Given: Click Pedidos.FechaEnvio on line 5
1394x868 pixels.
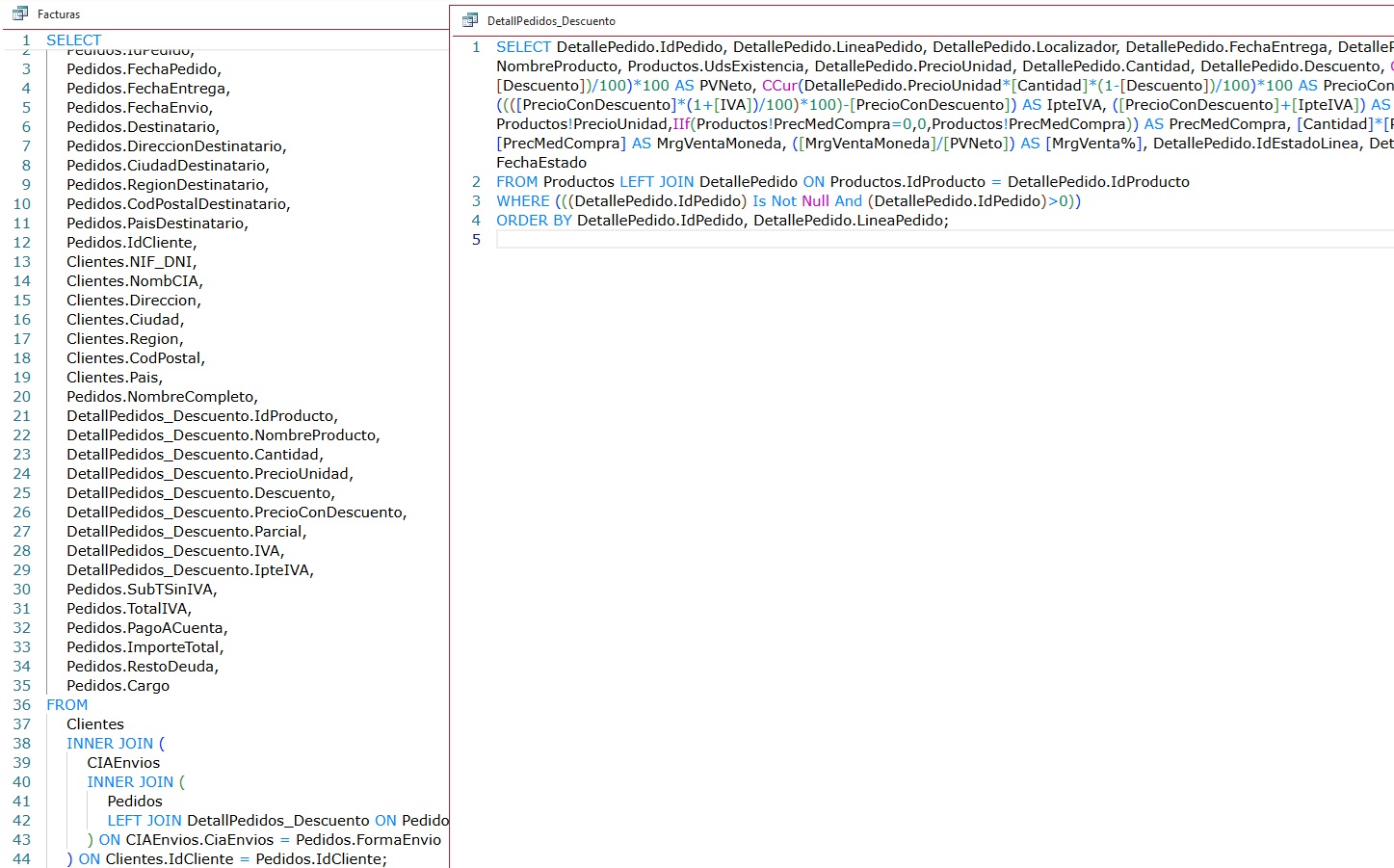Looking at the screenshot, I should pyautogui.click(x=140, y=107).
